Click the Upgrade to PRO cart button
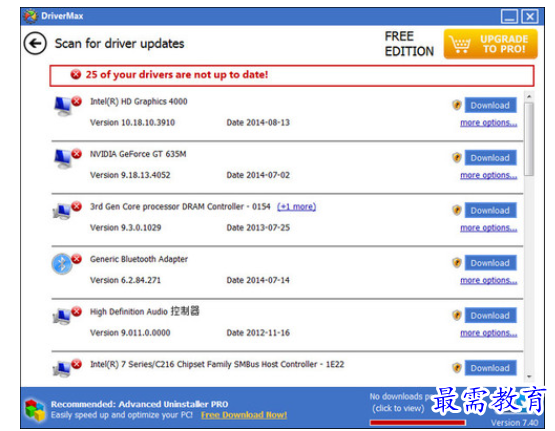555x431 pixels. [491, 44]
